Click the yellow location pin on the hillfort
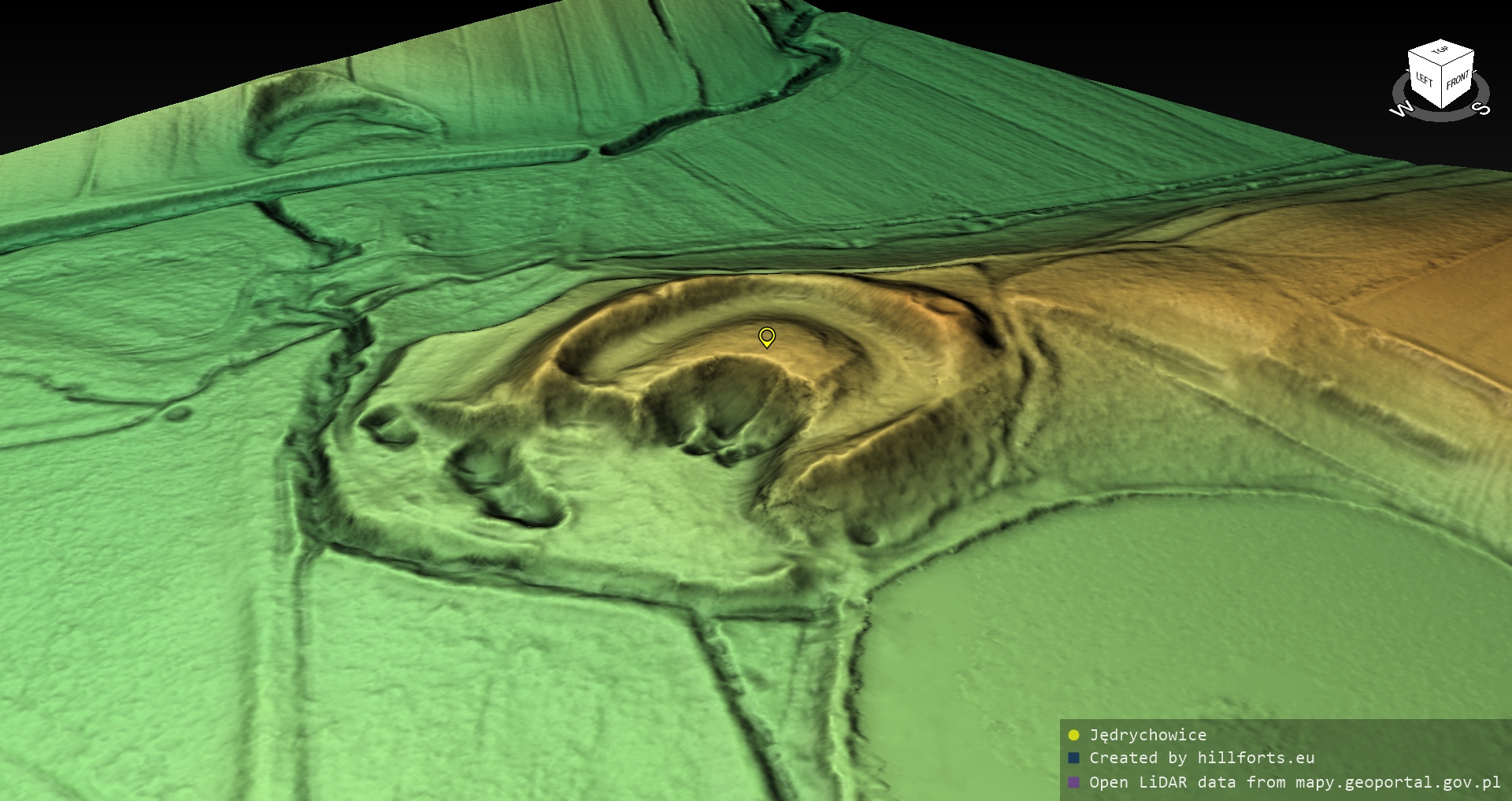The height and width of the screenshot is (801, 1512). pyautogui.click(x=766, y=337)
